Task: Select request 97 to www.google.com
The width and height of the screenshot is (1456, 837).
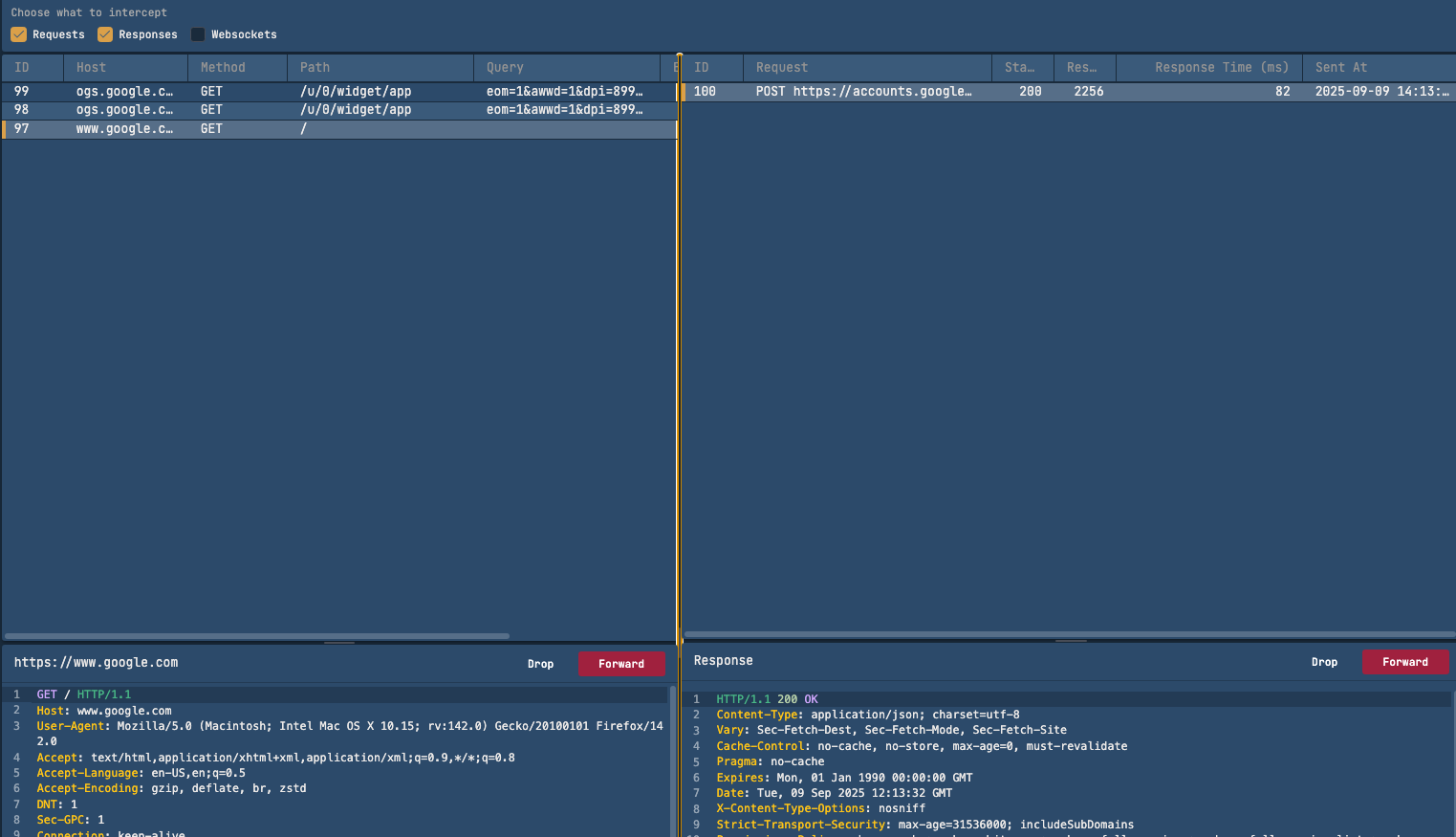Action: pos(339,129)
